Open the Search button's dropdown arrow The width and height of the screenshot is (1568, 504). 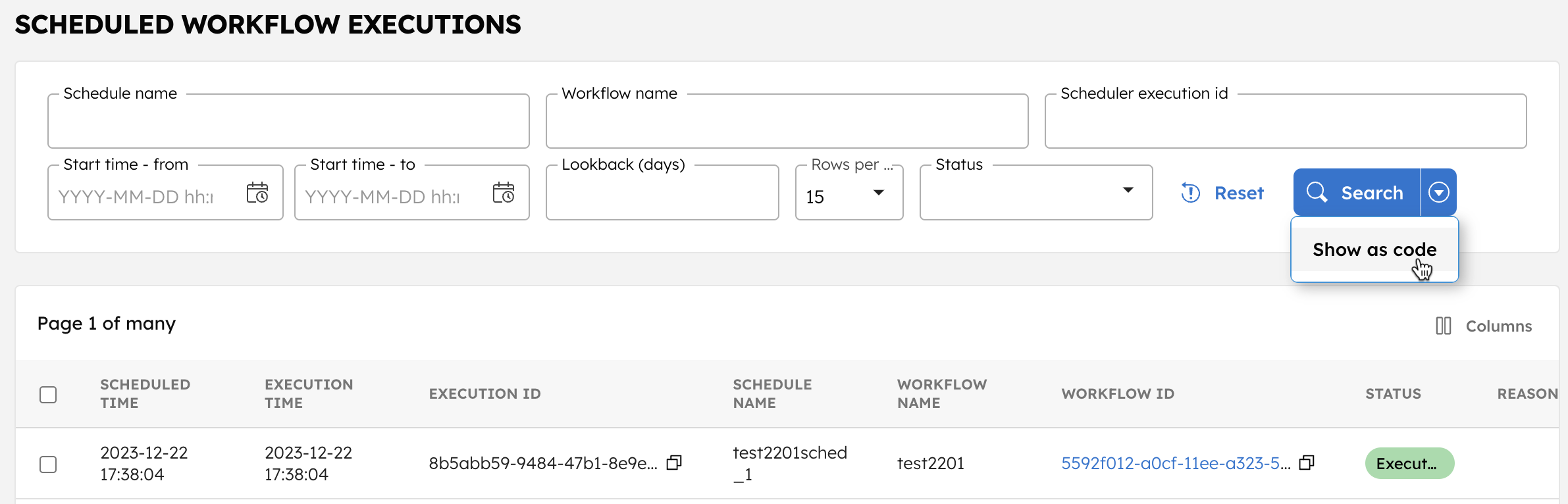pos(1438,192)
